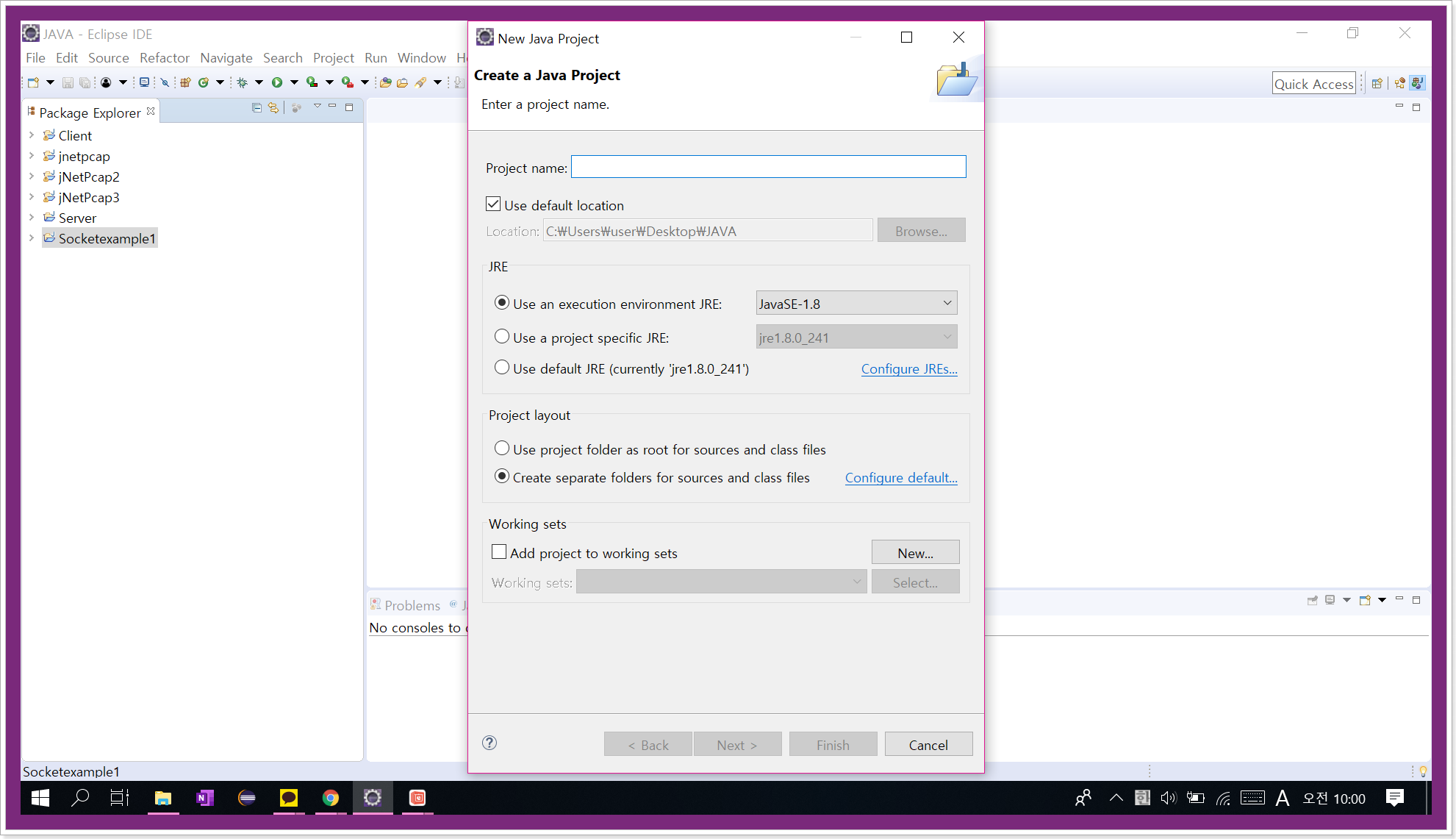Switch to the Java EE perspective icon
Screen dimensions: 1456x839
1399,83
